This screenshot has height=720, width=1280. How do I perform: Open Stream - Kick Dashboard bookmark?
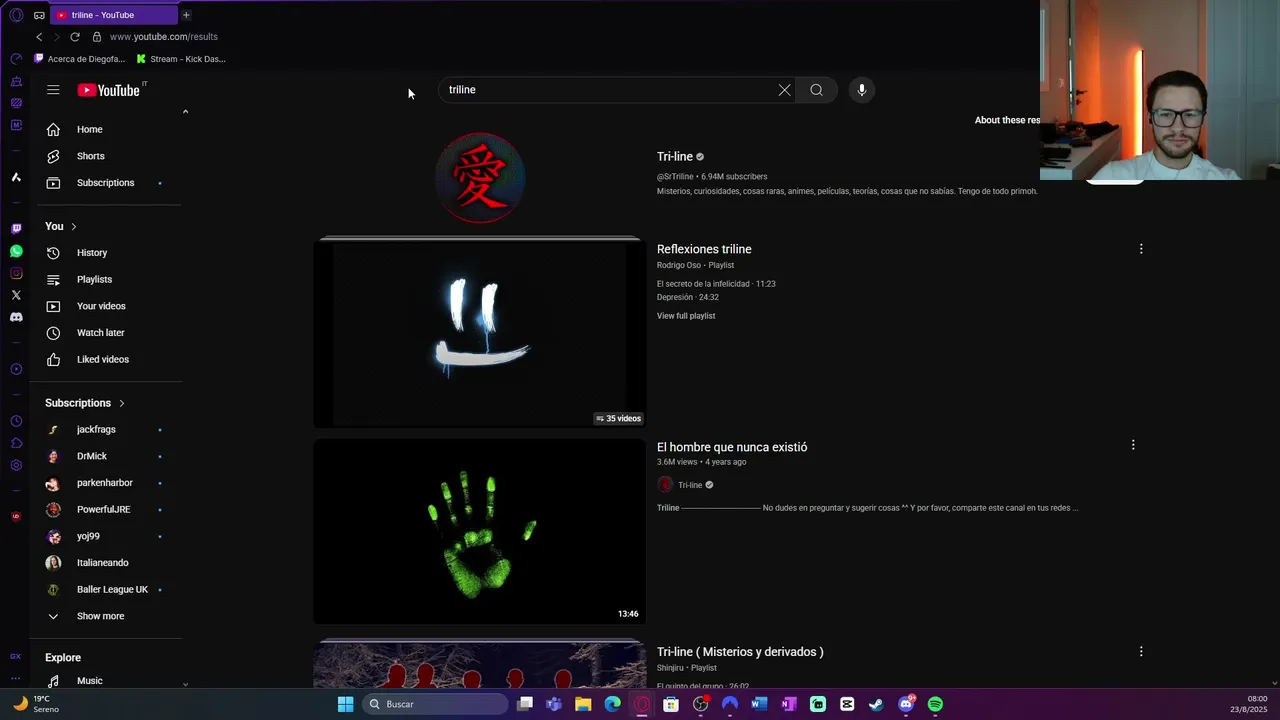pos(181,59)
